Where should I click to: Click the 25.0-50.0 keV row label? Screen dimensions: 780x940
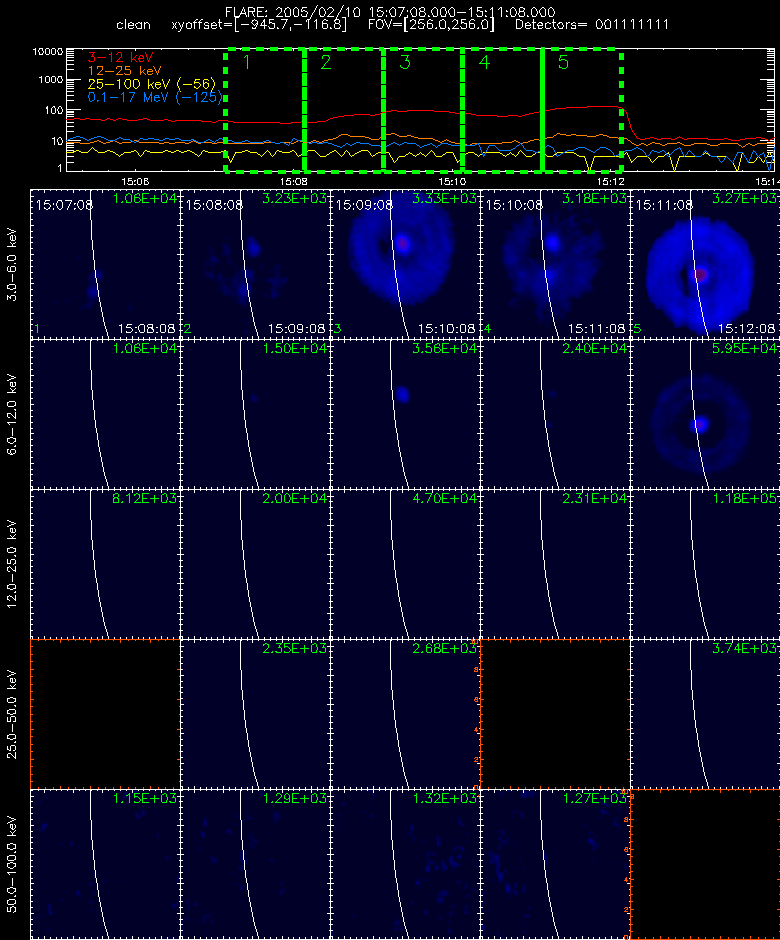point(12,715)
